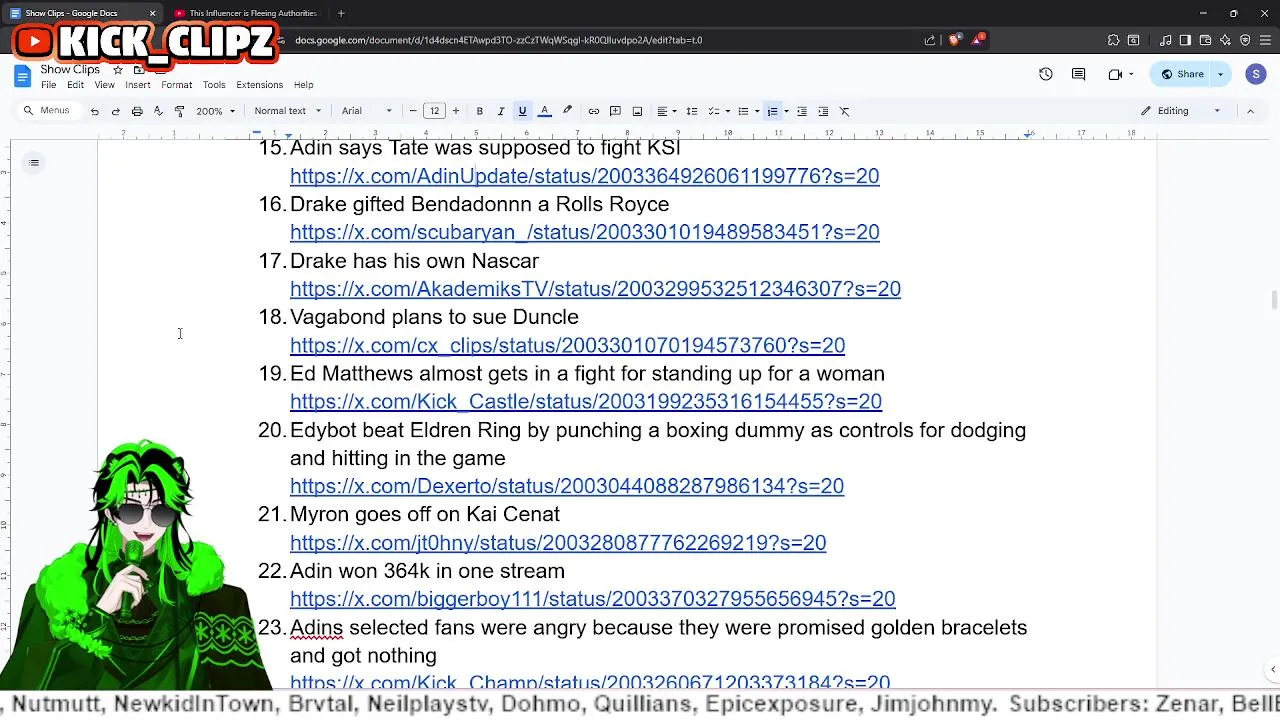This screenshot has width=1280, height=720.
Task: Open Google account avatar S
Action: [x=1256, y=74]
